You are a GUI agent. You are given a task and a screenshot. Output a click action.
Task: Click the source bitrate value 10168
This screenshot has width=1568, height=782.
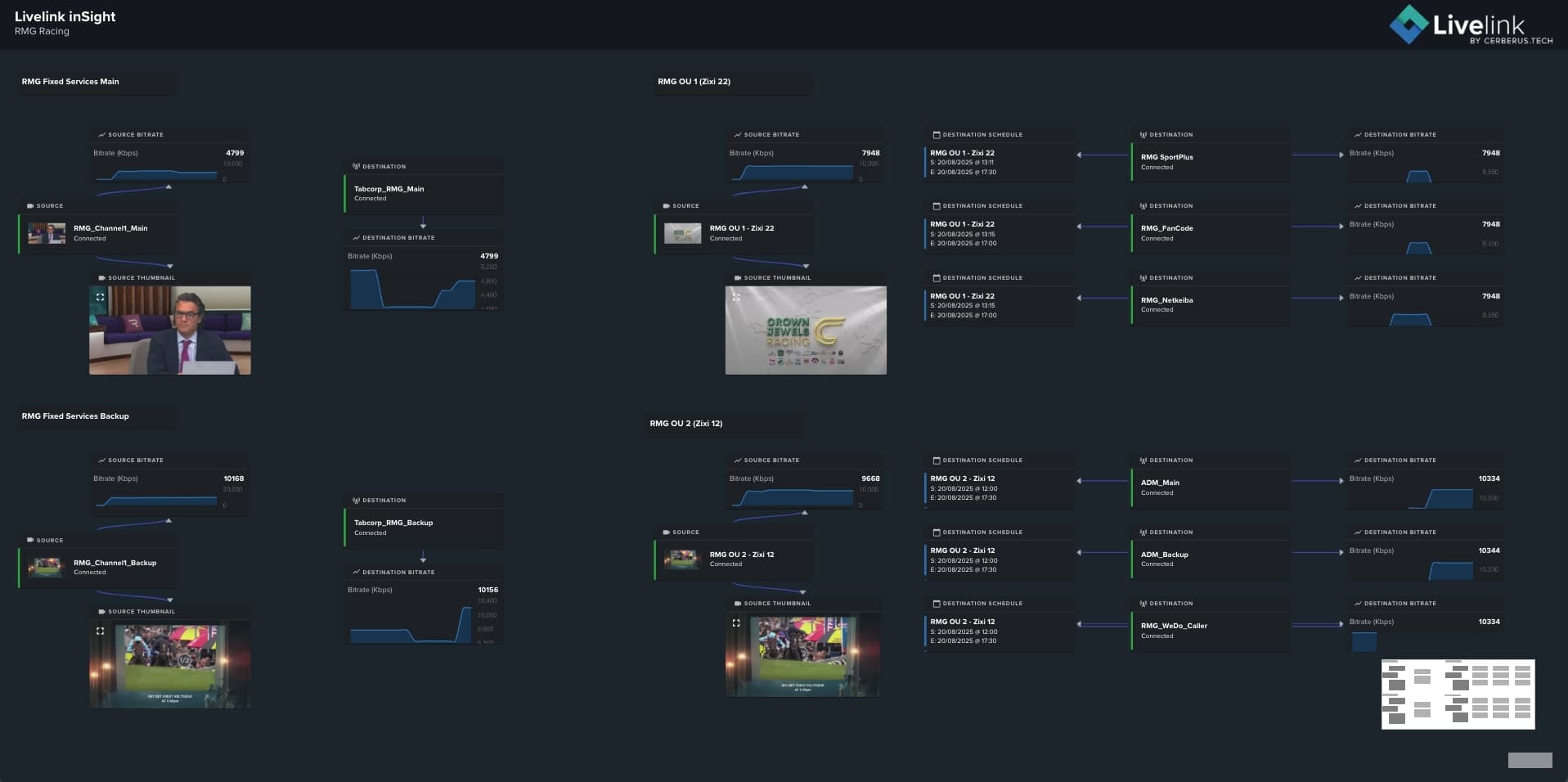tap(234, 479)
